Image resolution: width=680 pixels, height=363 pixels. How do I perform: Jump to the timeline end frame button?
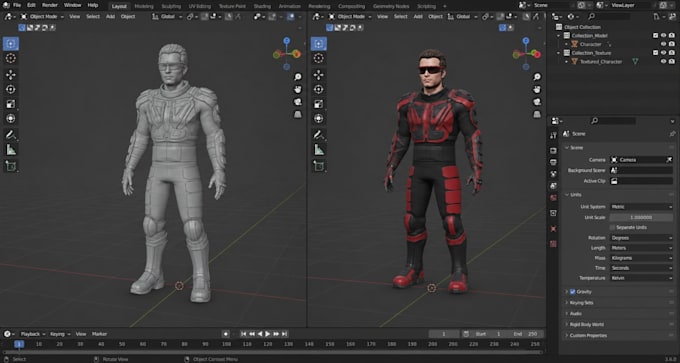[284, 334]
